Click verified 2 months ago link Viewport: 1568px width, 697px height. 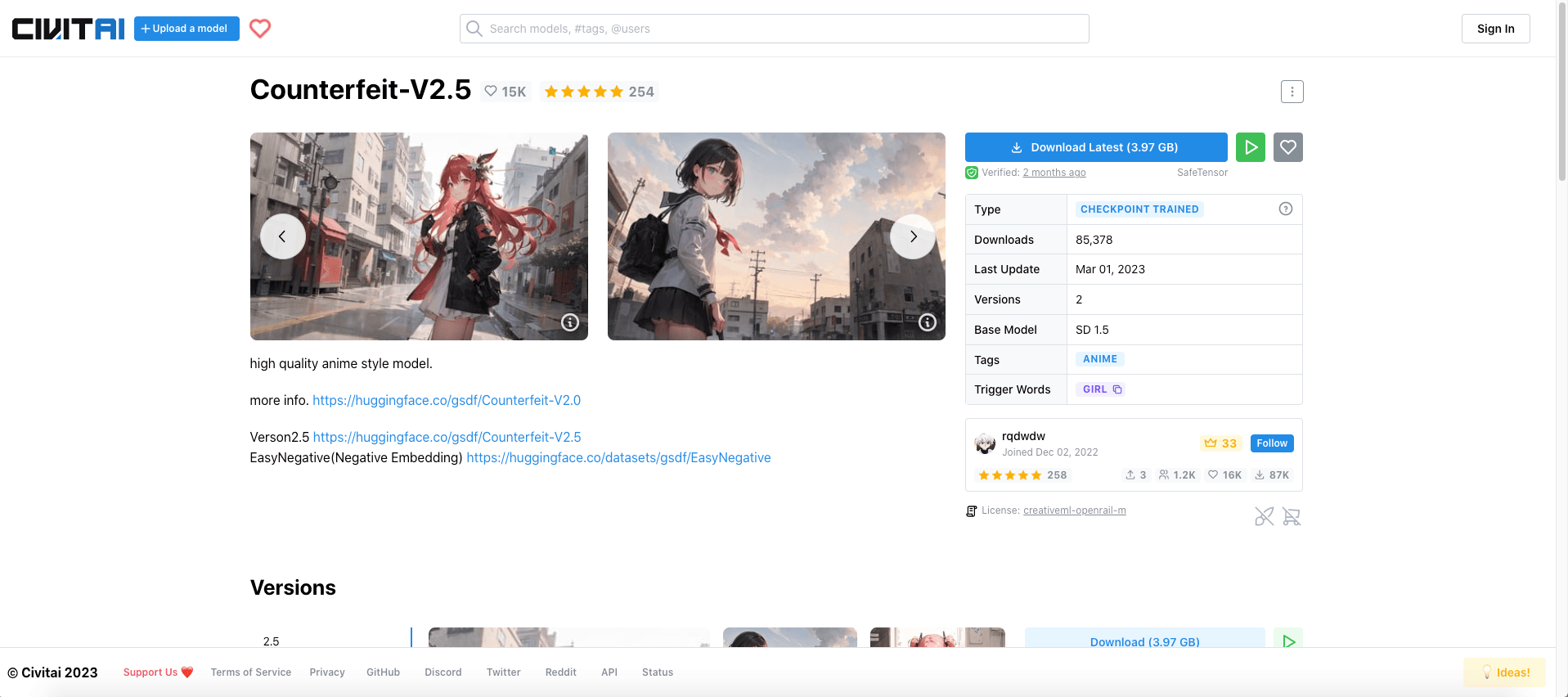pos(1054,173)
